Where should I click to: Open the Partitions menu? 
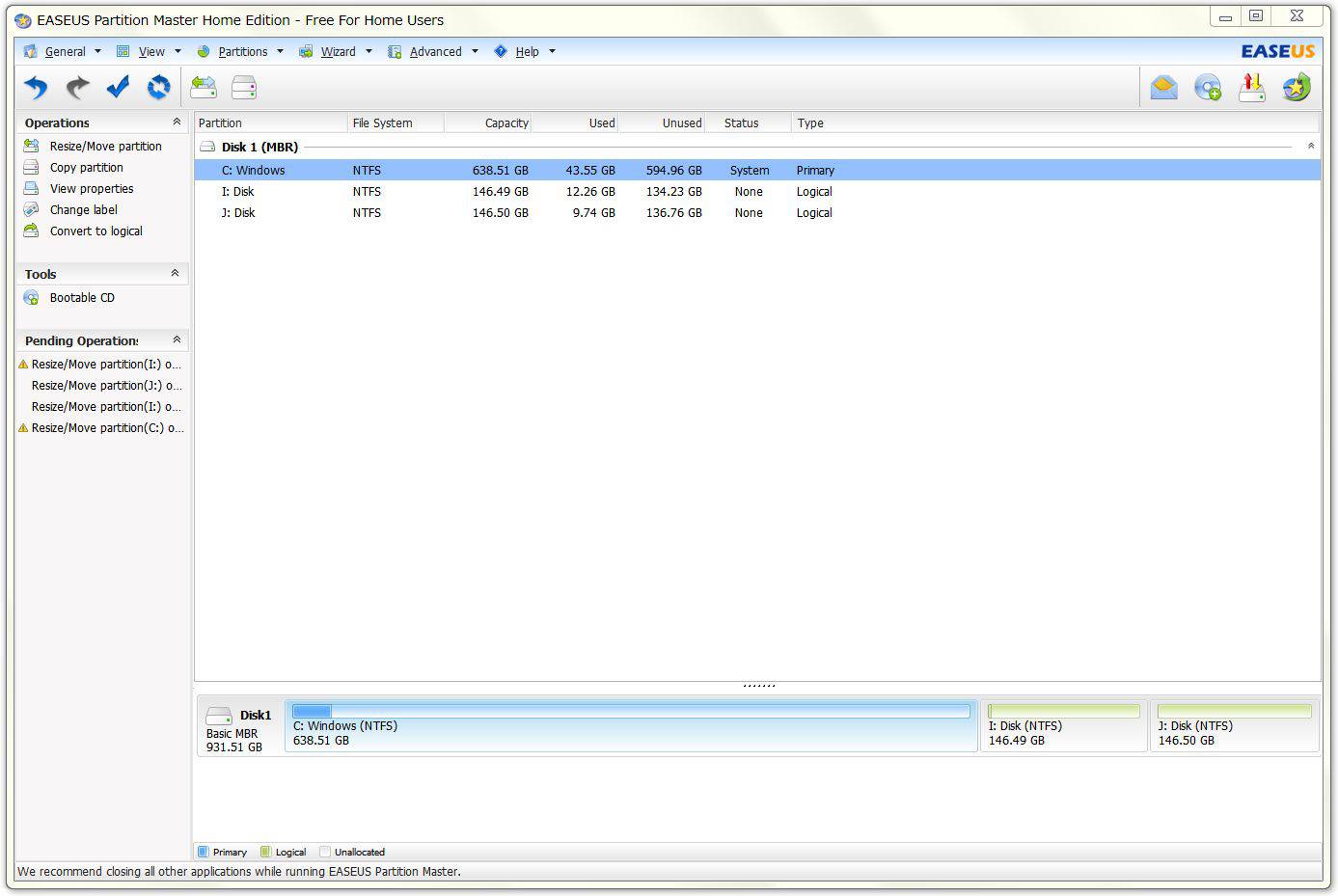pos(242,51)
